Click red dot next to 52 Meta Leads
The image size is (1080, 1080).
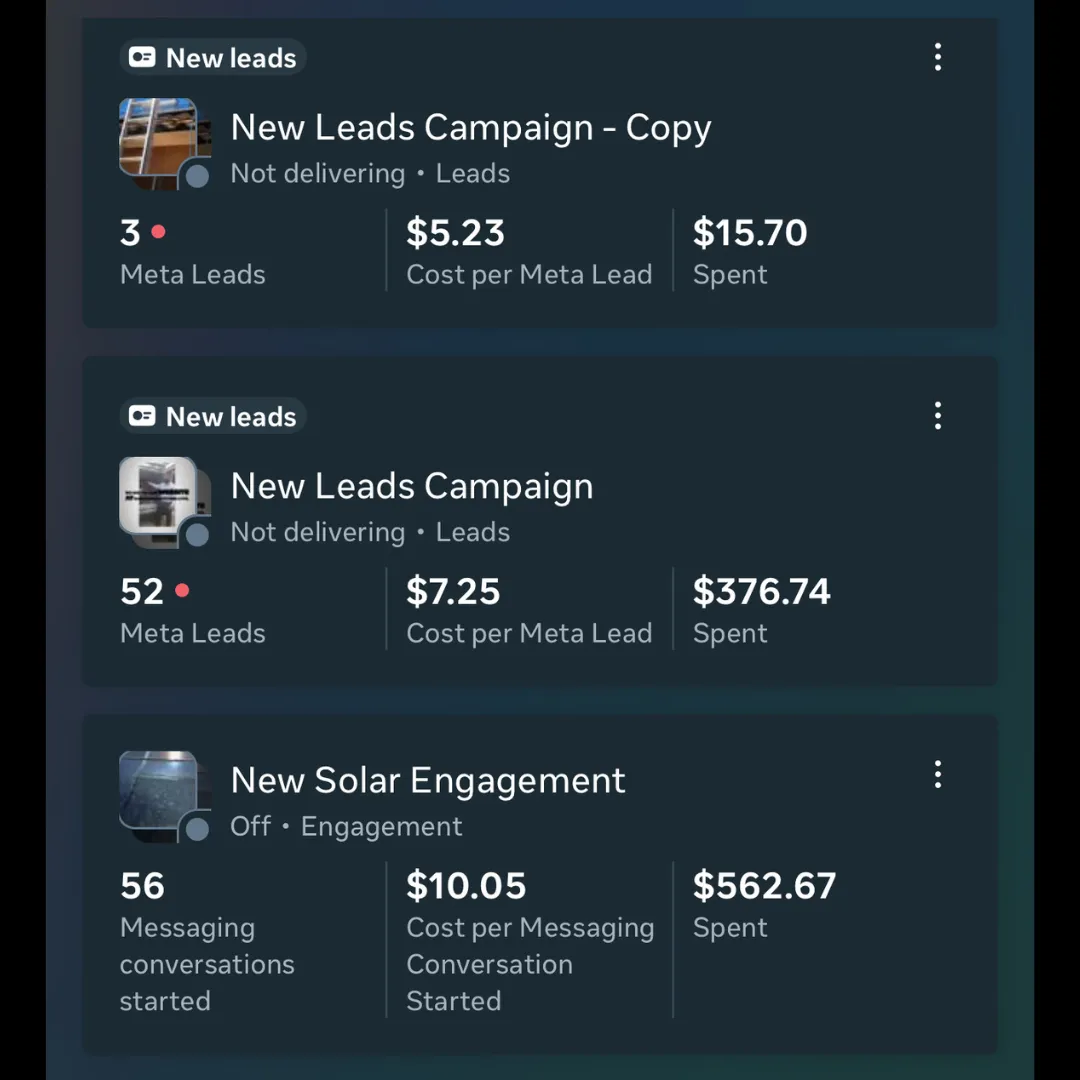(182, 590)
